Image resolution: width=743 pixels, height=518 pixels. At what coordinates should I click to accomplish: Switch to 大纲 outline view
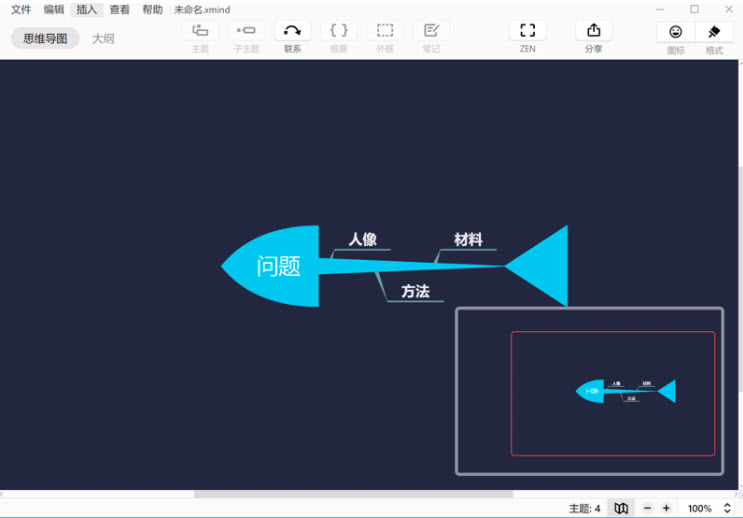pos(103,38)
